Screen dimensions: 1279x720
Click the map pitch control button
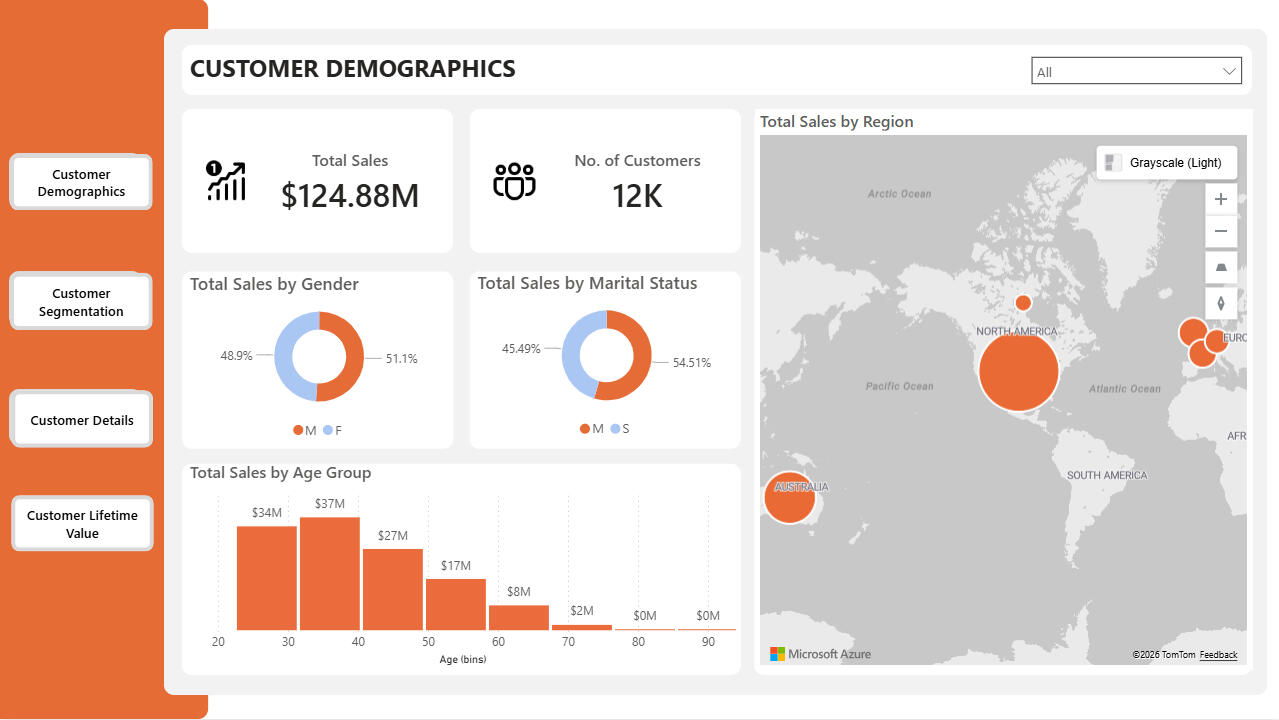tap(1220, 268)
